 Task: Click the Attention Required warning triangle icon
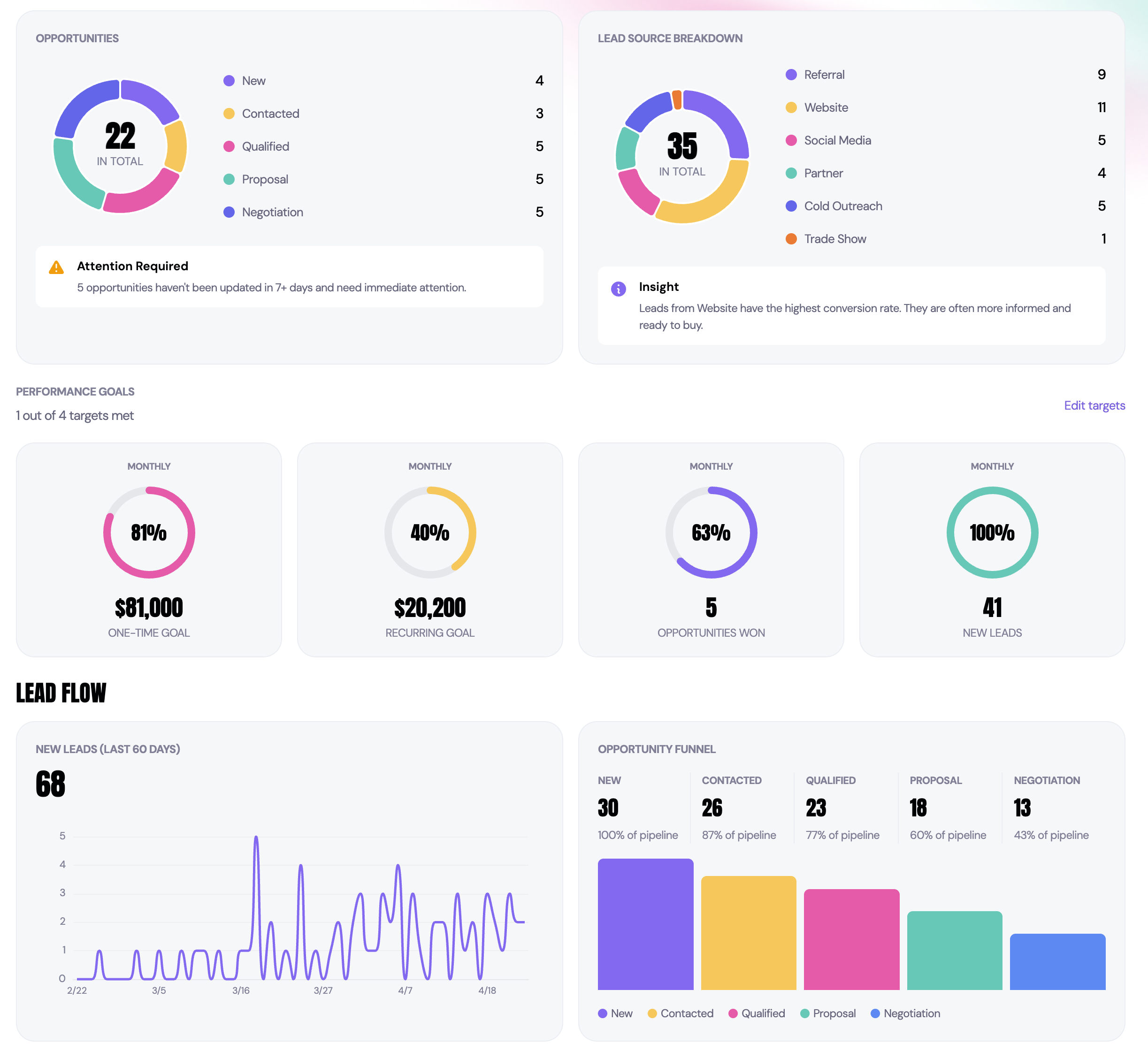(56, 267)
